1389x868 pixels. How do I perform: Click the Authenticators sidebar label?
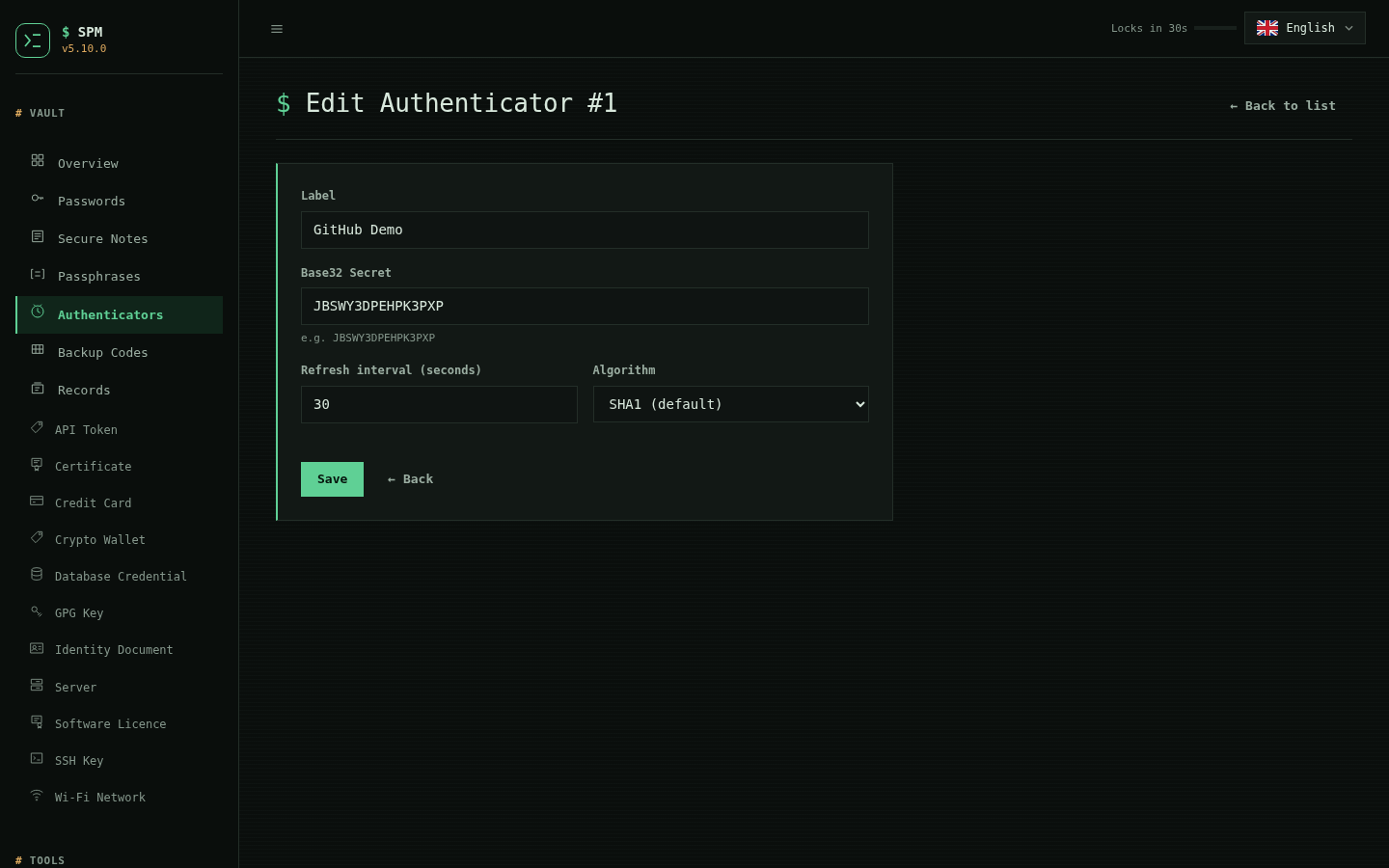click(x=110, y=315)
